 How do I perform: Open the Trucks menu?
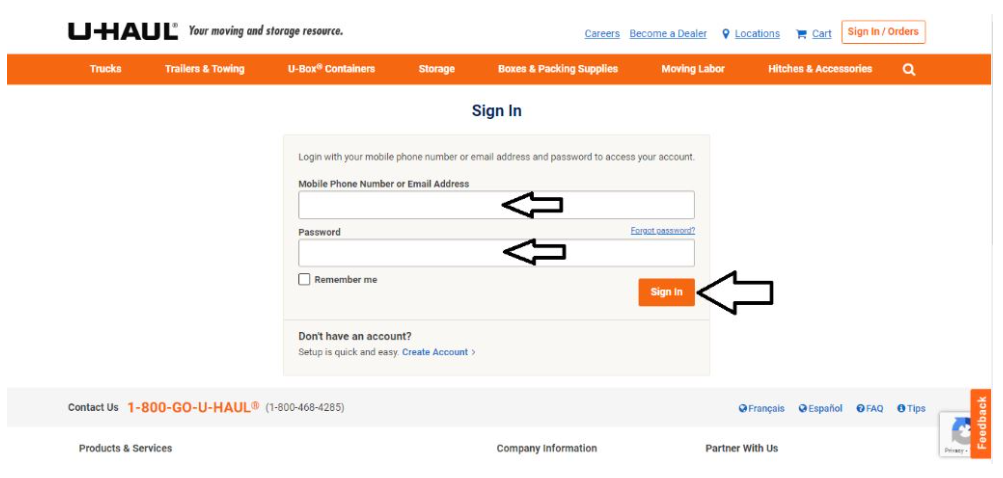click(106, 69)
